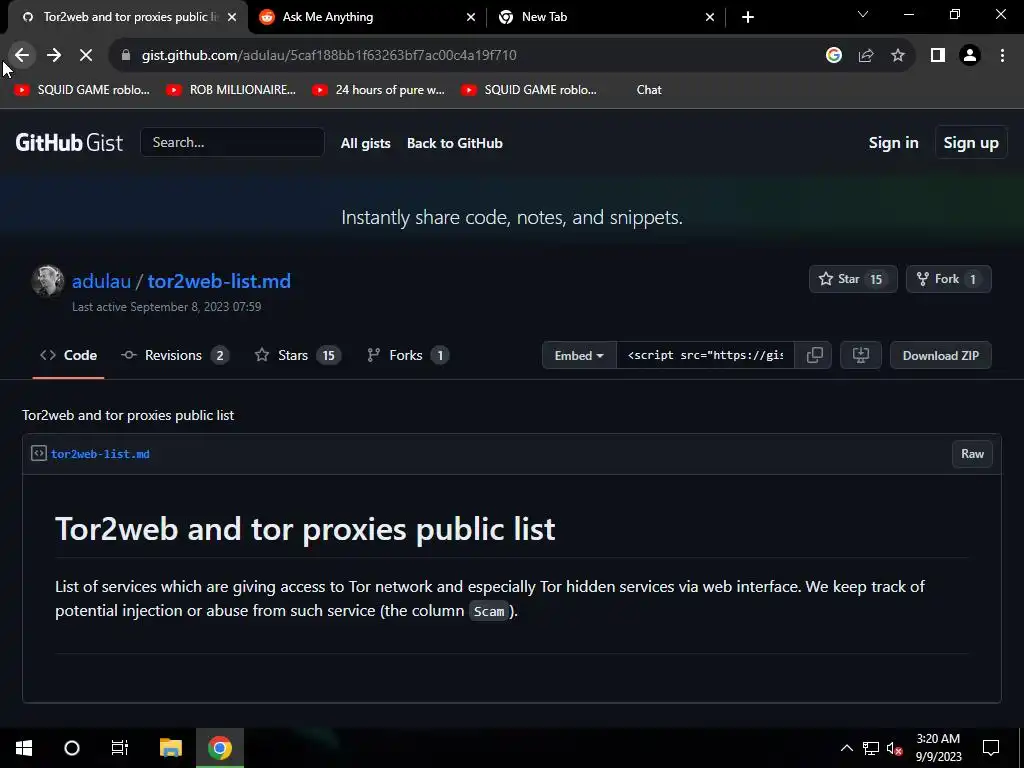
Task: Open tor2web-list.md gist title link
Action: point(219,281)
